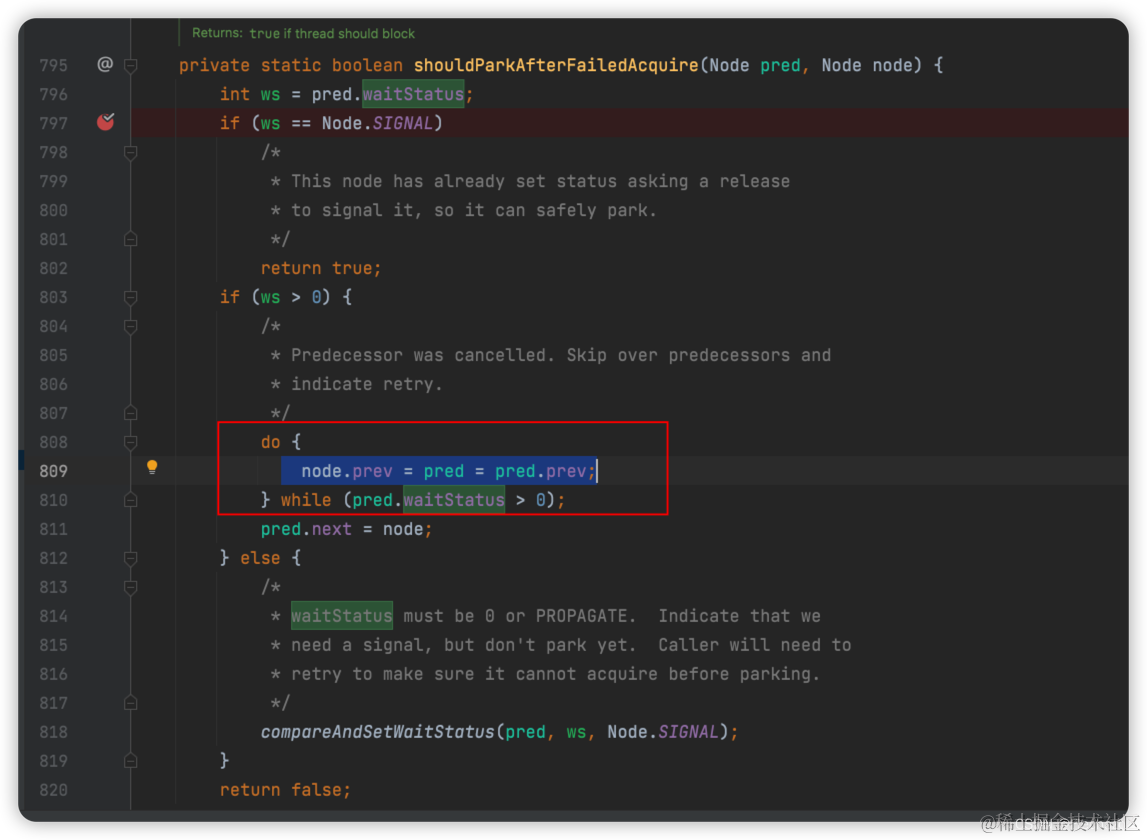Click the comment fold end marker on line 801

(131, 239)
